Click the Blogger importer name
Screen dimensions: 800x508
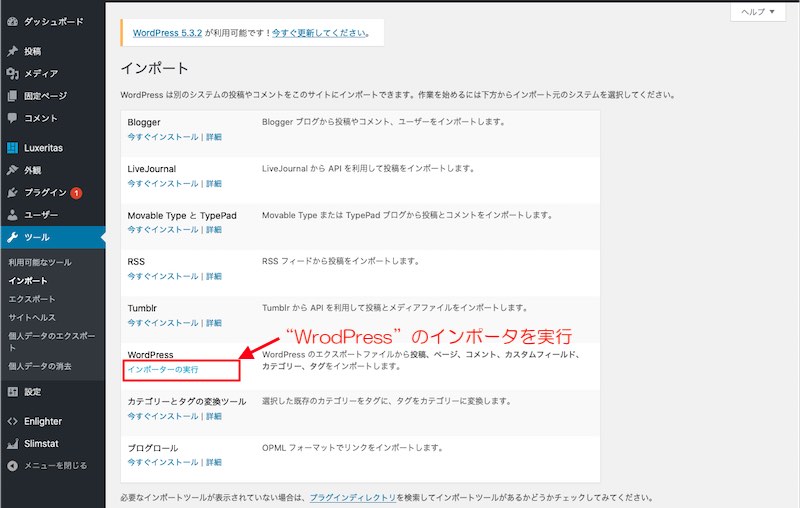click(144, 122)
